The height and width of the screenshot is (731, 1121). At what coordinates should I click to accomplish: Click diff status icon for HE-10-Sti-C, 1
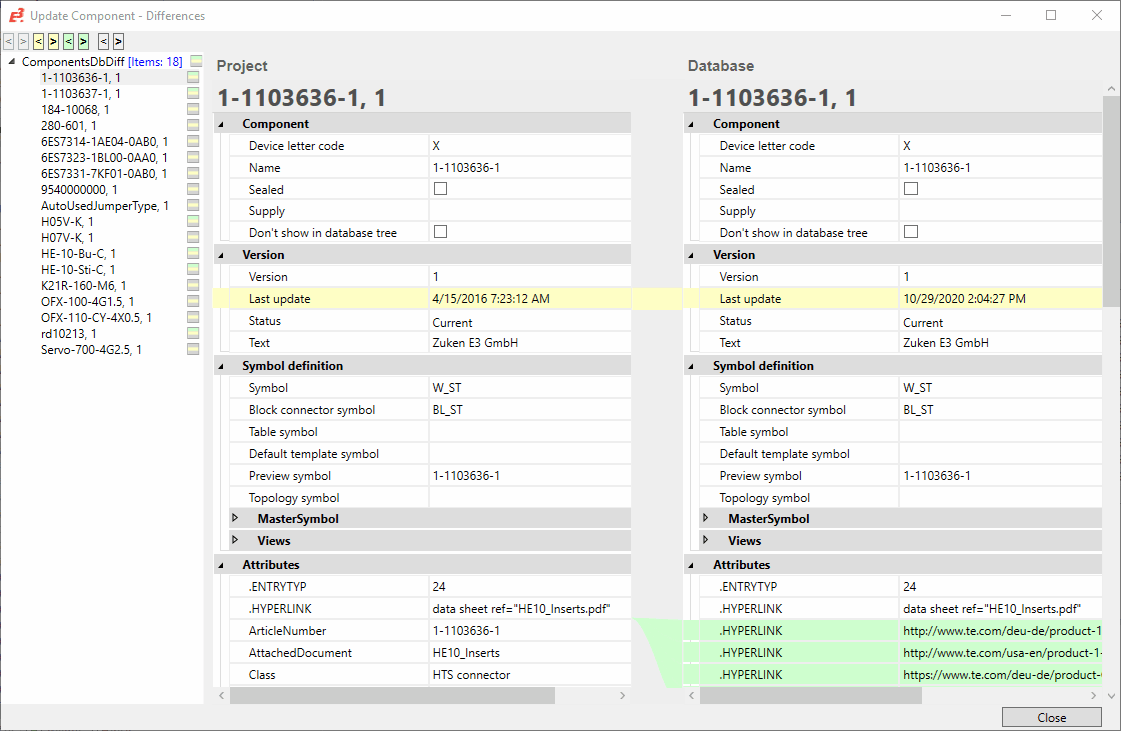click(x=193, y=269)
